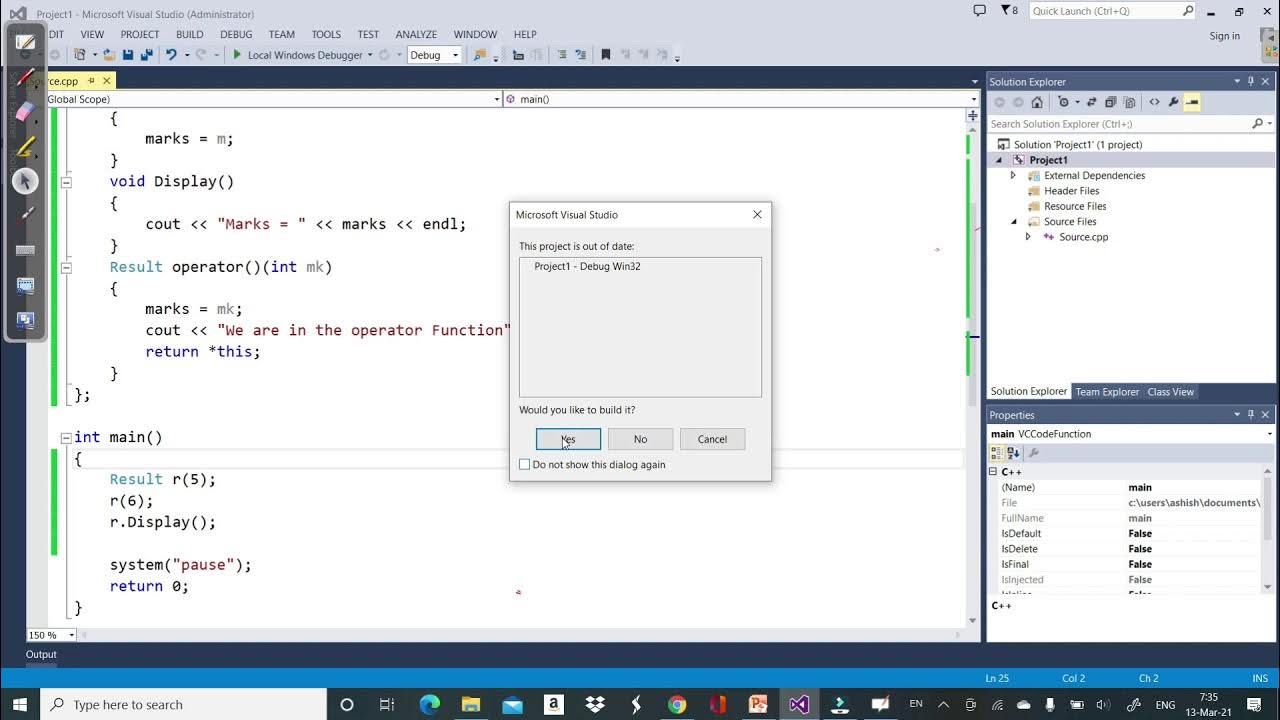Viewport: 1280px width, 720px height.
Task: Select Header Files folder
Action: pos(1071,191)
